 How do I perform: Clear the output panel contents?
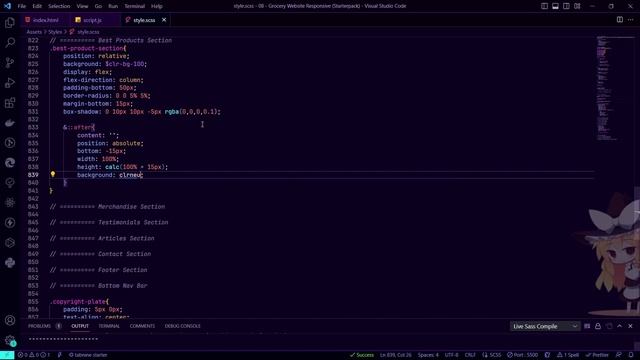[x=587, y=326]
